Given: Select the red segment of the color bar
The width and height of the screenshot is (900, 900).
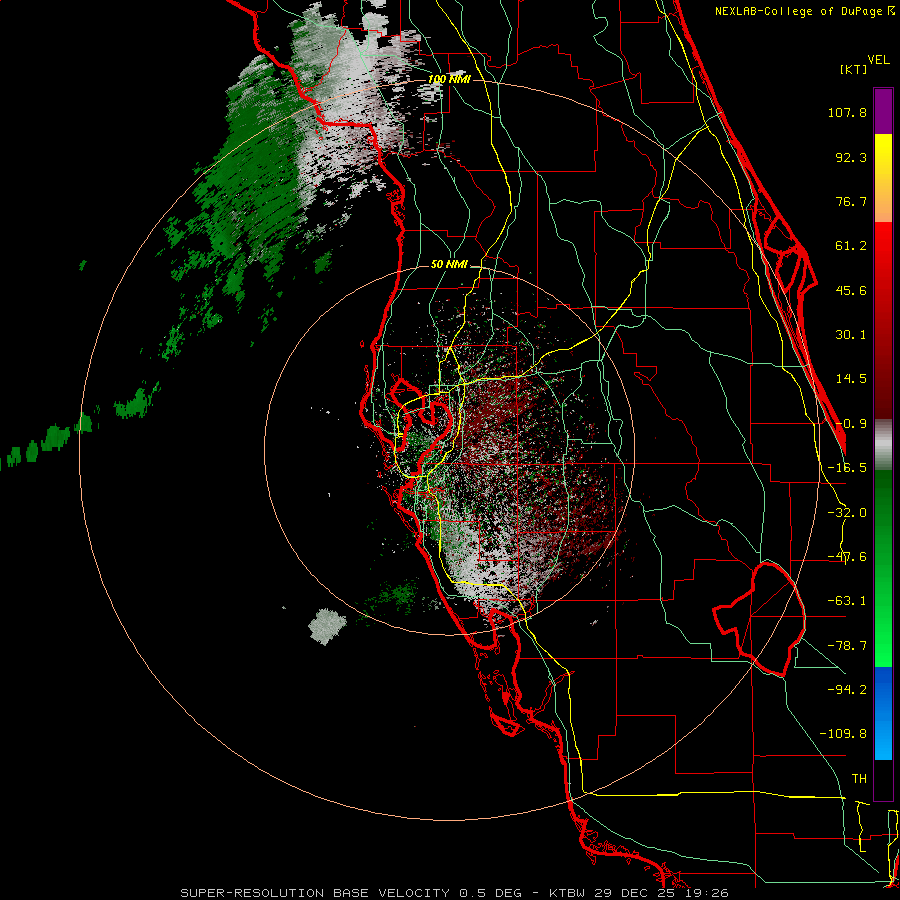Looking at the screenshot, I should (883, 320).
